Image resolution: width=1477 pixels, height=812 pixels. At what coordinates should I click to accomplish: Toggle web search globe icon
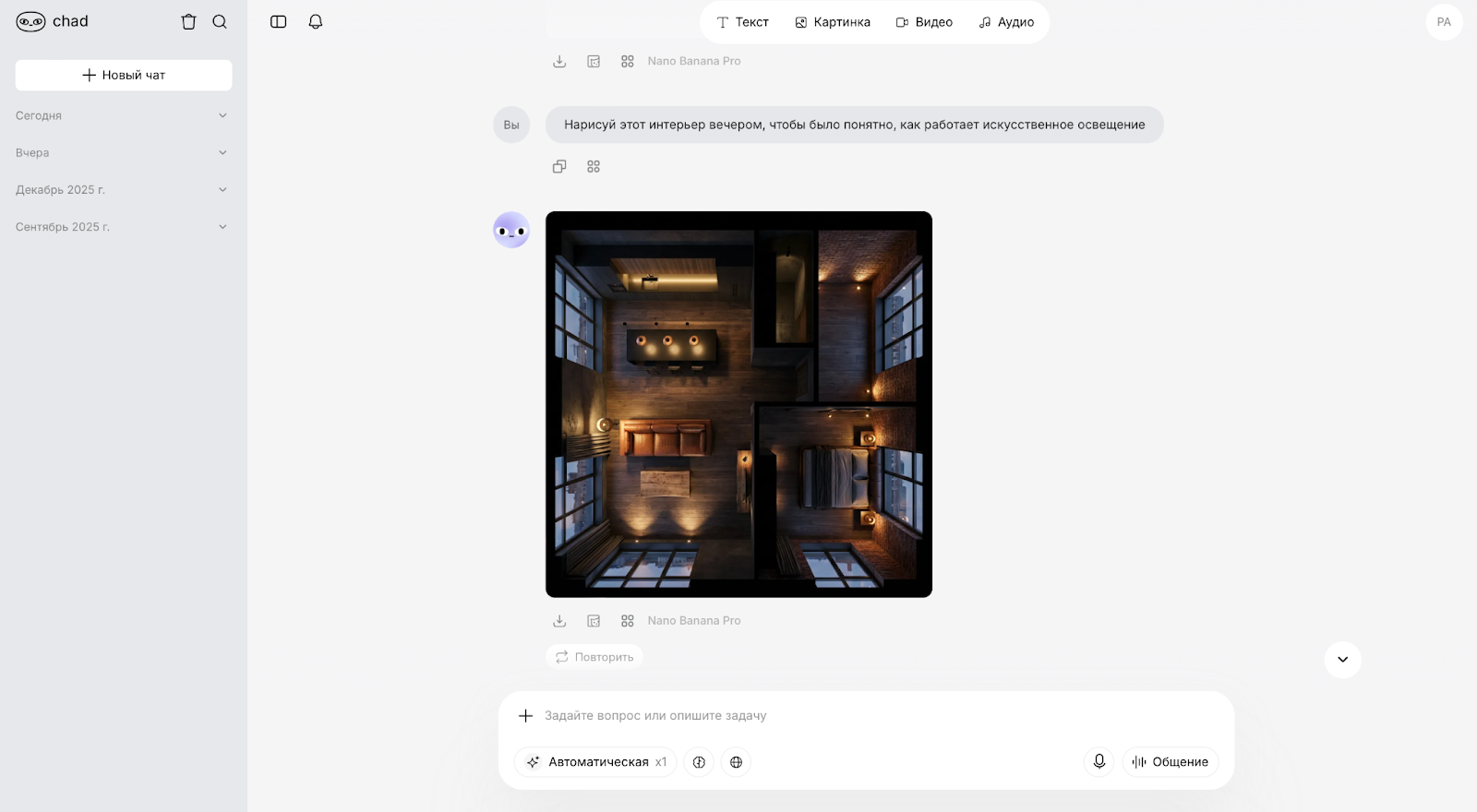[736, 762]
